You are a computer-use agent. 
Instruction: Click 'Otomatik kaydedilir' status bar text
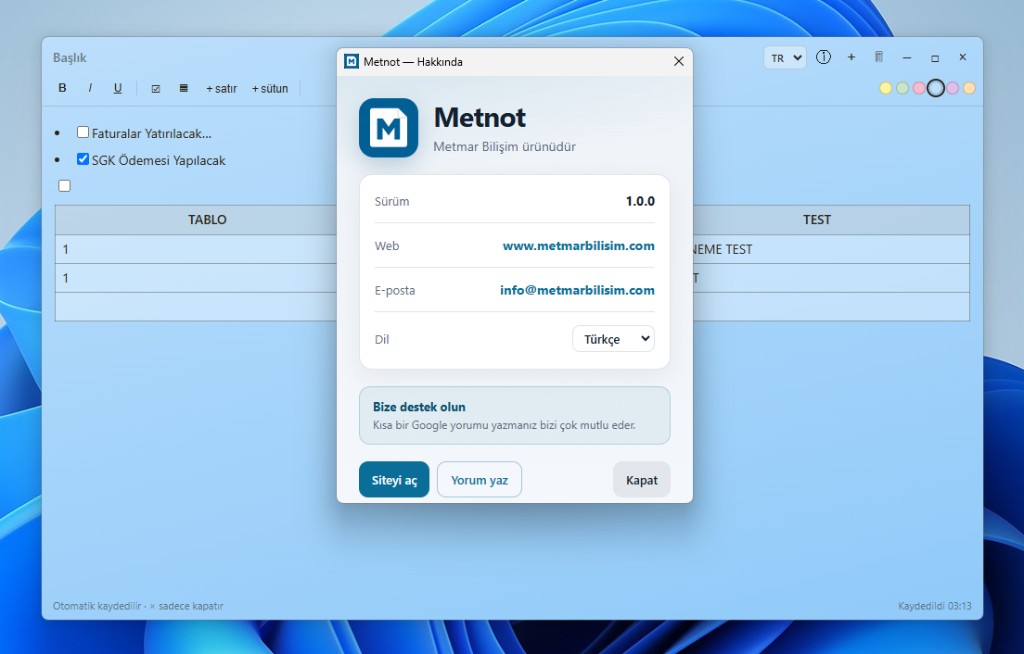pyautogui.click(x=97, y=606)
